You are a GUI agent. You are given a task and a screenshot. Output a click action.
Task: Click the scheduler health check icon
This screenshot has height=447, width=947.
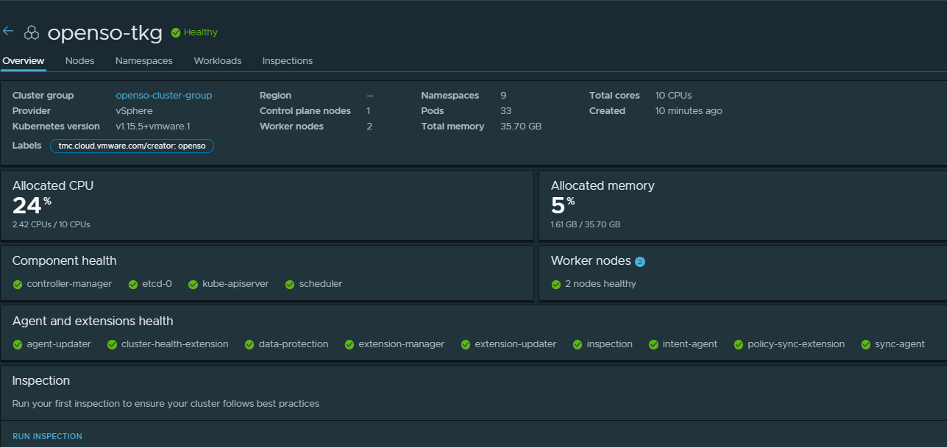[x=290, y=284]
